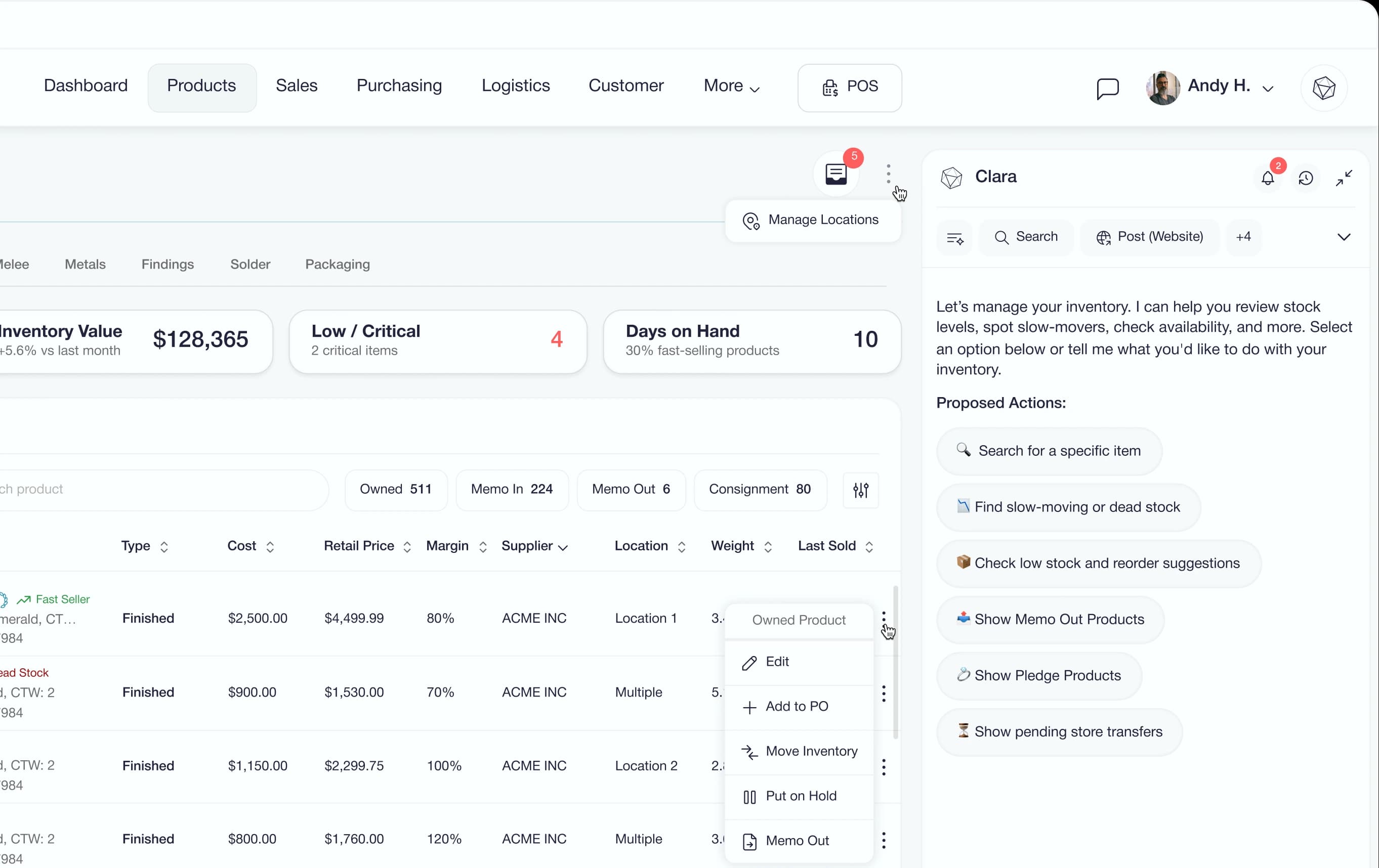Switch to the Metals category tab
The image size is (1379, 868).
pos(86,265)
